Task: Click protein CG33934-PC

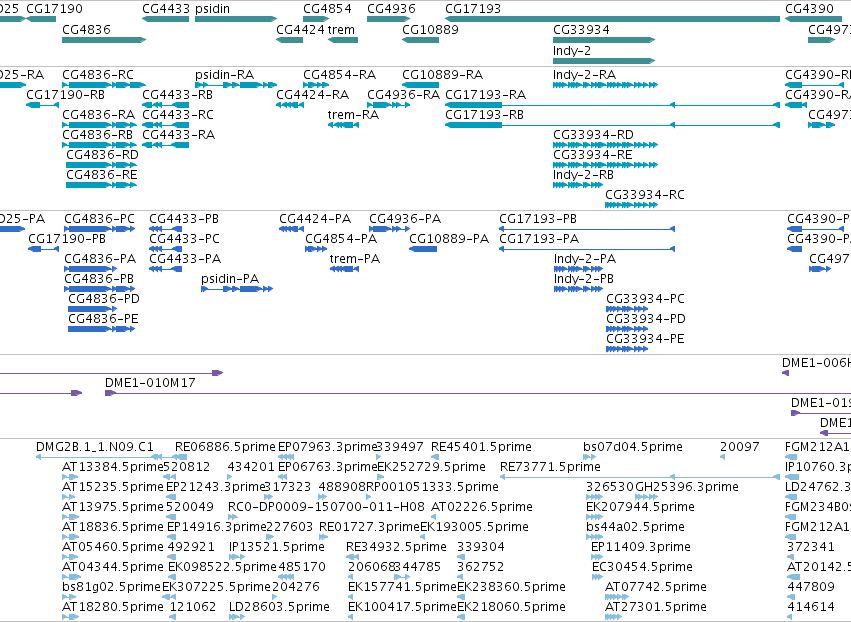Action: click(627, 310)
